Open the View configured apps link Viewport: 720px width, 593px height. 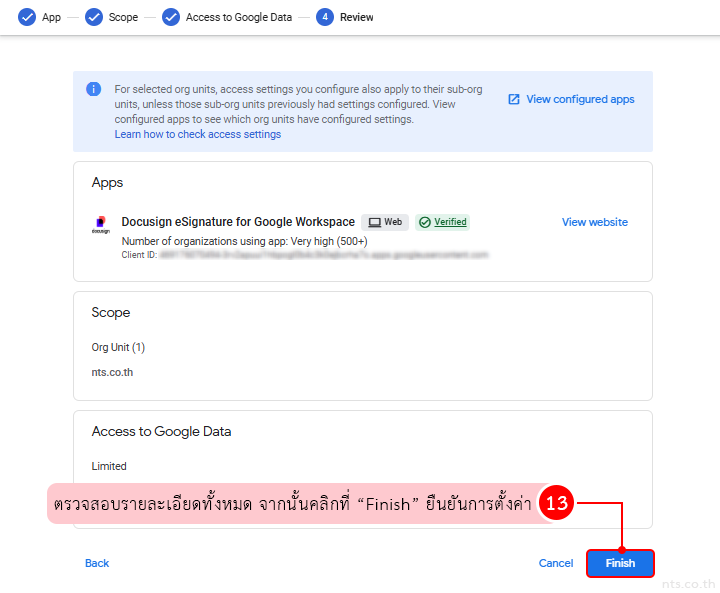click(x=580, y=99)
